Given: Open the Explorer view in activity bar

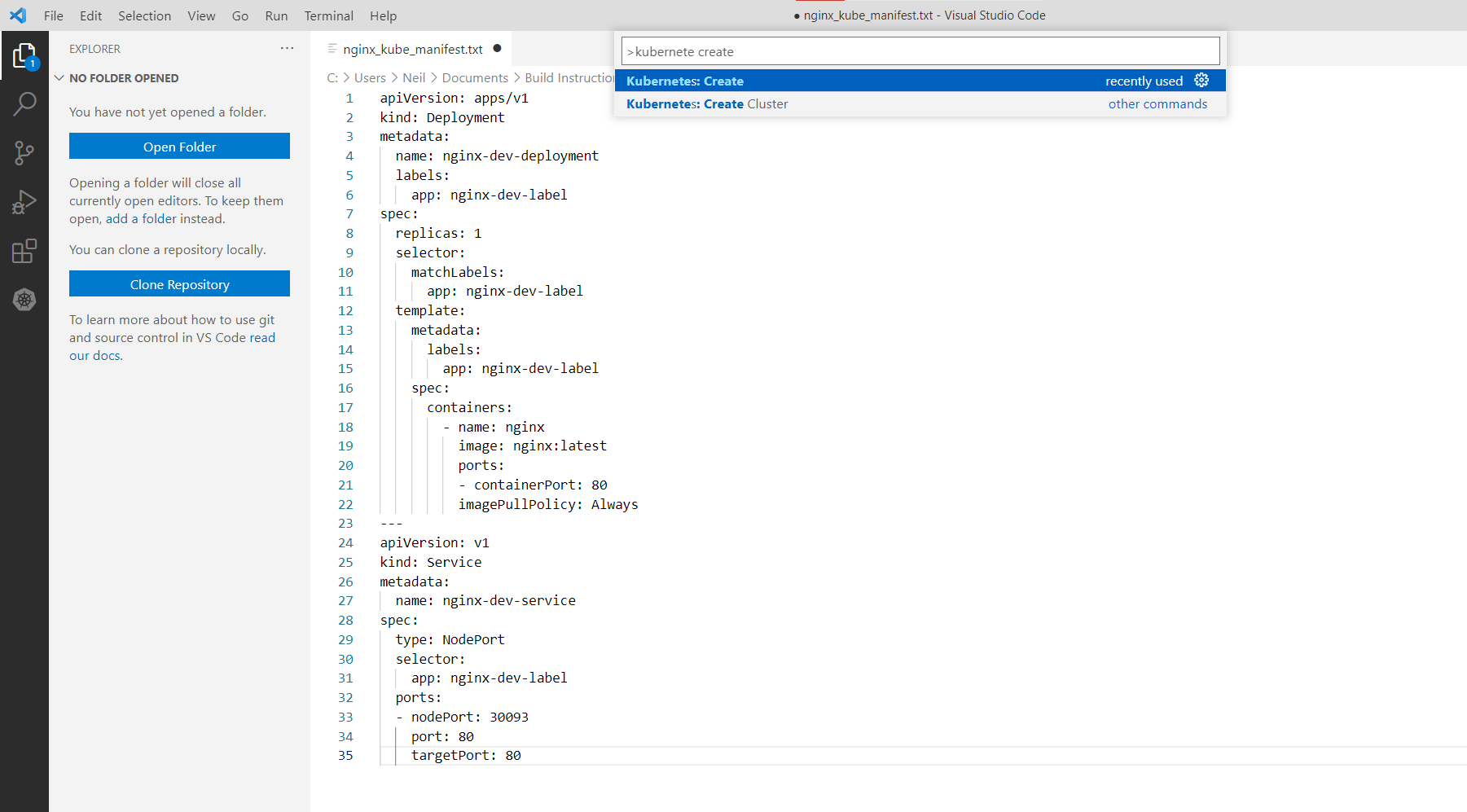Looking at the screenshot, I should [x=24, y=55].
